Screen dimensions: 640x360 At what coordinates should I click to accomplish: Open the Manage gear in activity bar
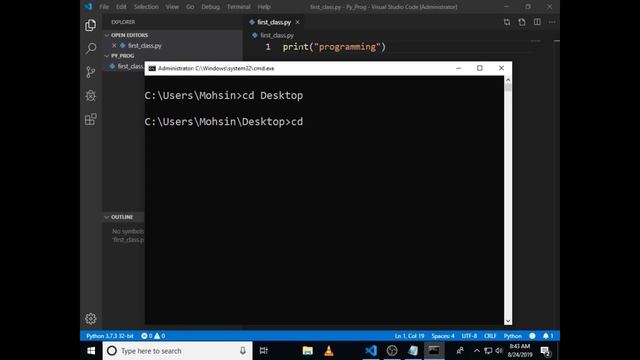[x=91, y=319]
